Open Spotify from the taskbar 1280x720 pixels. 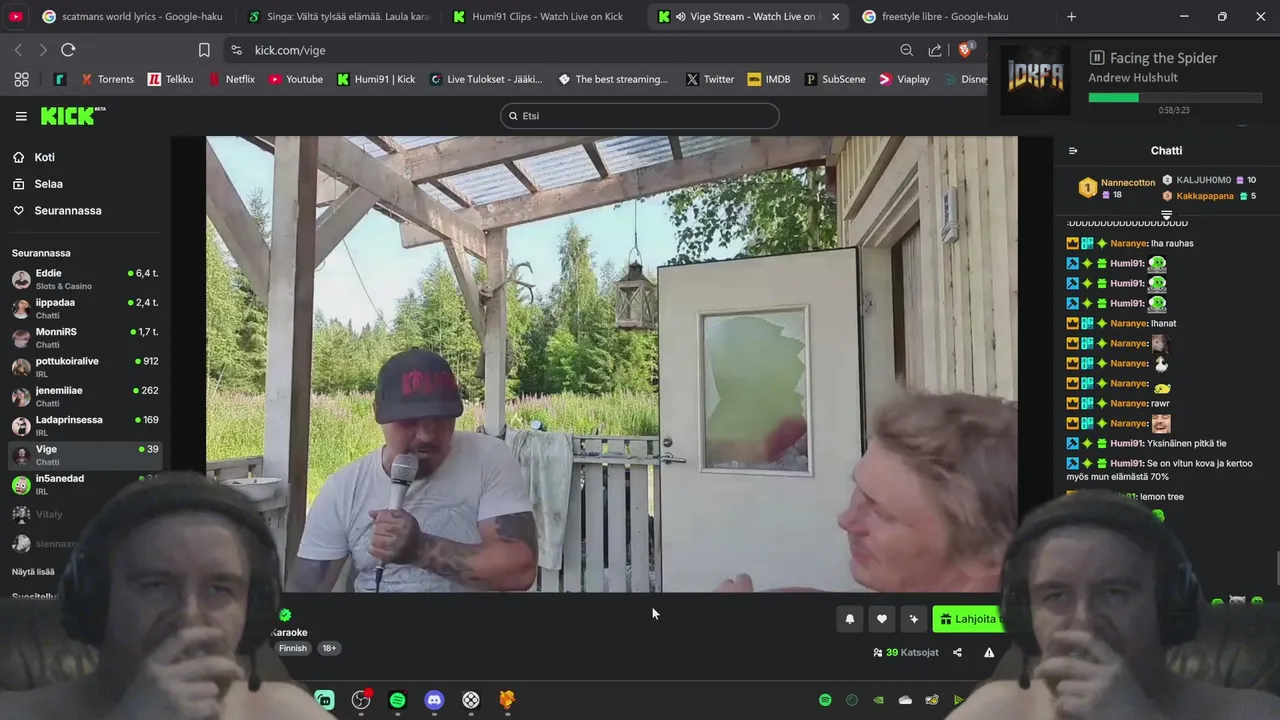397,700
